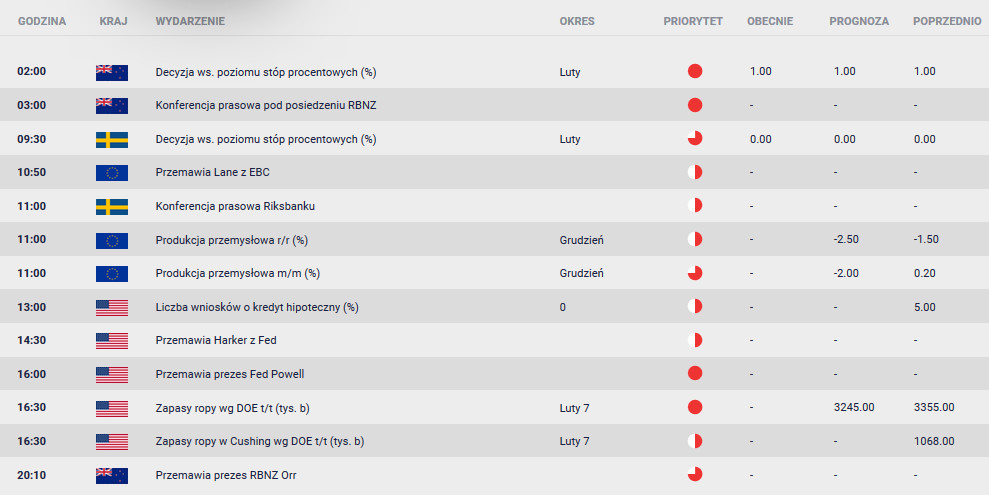This screenshot has height=495, width=989.
Task: Open Konferencja prasowa pod posiedzeniu RBNZ event
Action: tap(266, 105)
